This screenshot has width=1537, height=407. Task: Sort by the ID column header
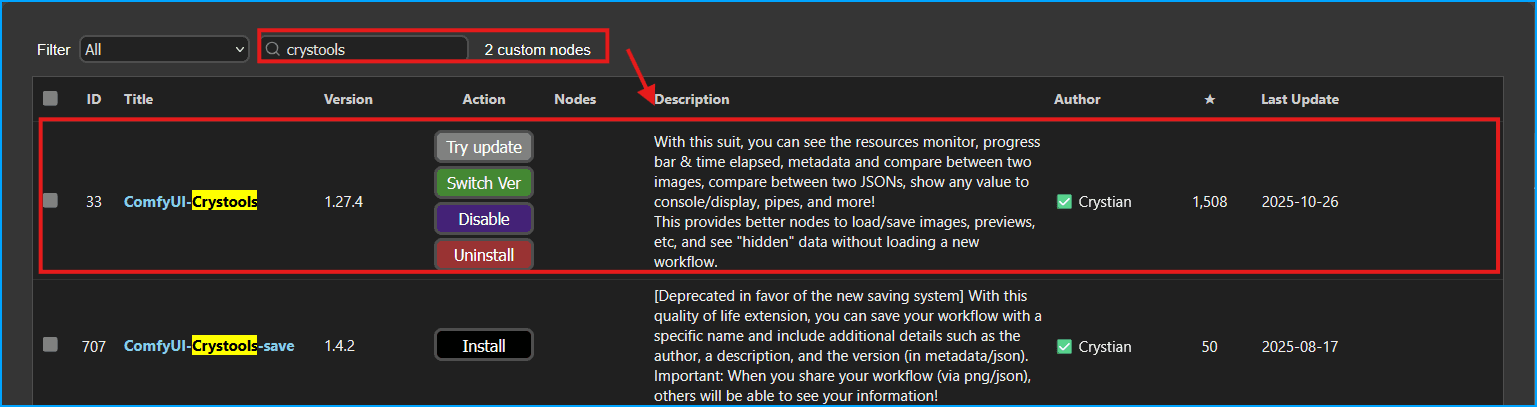(94, 99)
